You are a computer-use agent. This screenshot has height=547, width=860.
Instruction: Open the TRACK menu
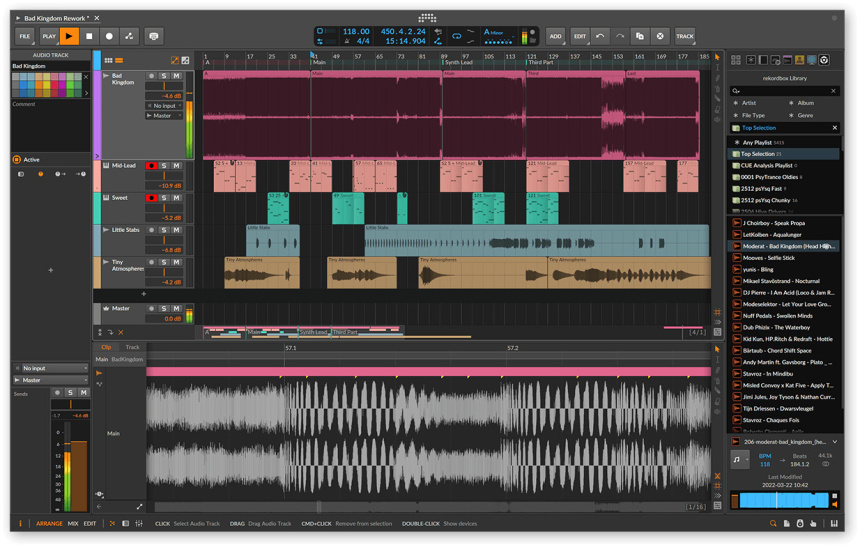pos(684,36)
